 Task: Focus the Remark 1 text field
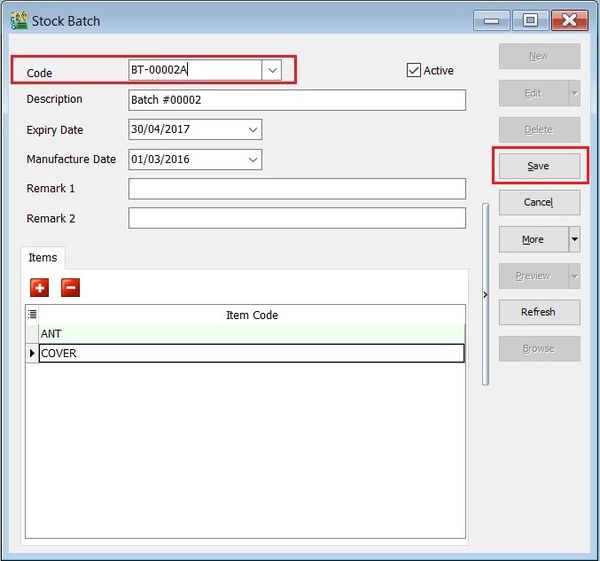pos(297,189)
